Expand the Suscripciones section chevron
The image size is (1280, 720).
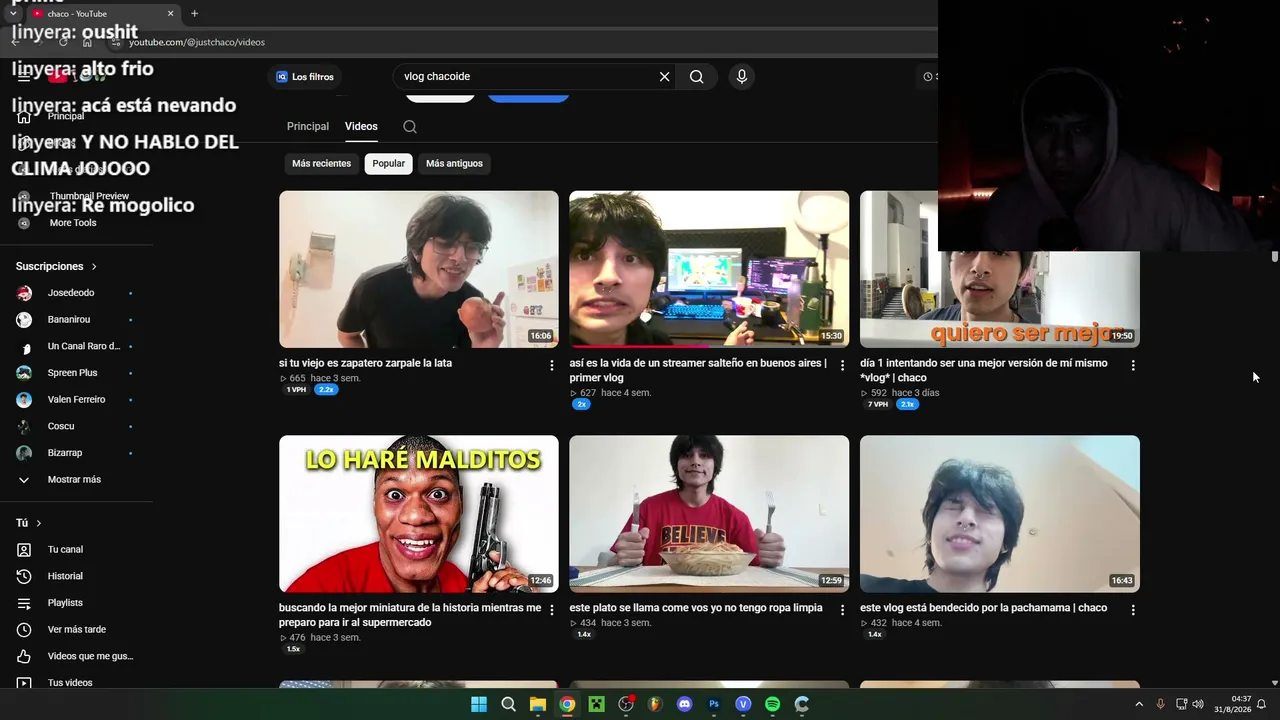point(94,267)
